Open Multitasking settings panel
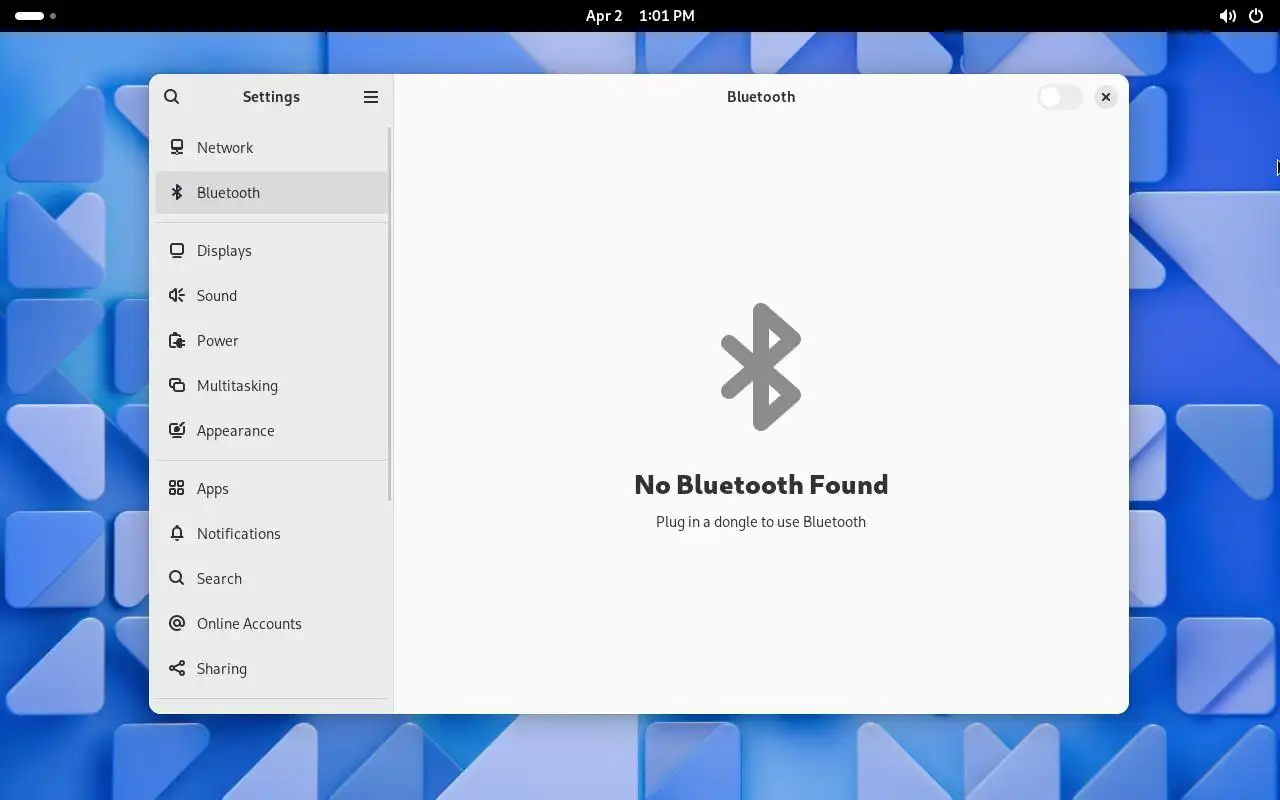This screenshot has width=1280, height=800. tap(271, 385)
